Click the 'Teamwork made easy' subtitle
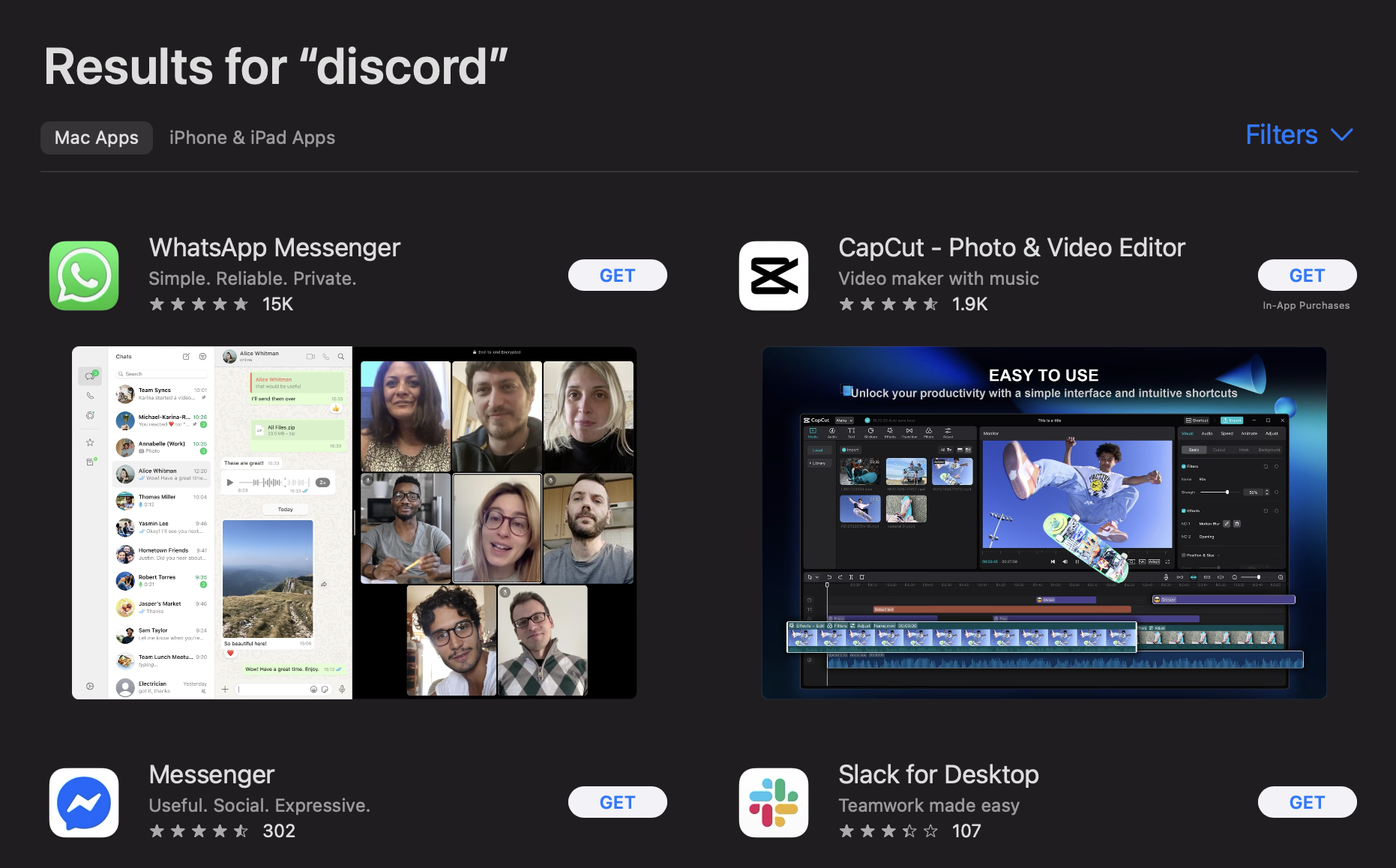Screen dimensions: 1396x868 click(929, 806)
